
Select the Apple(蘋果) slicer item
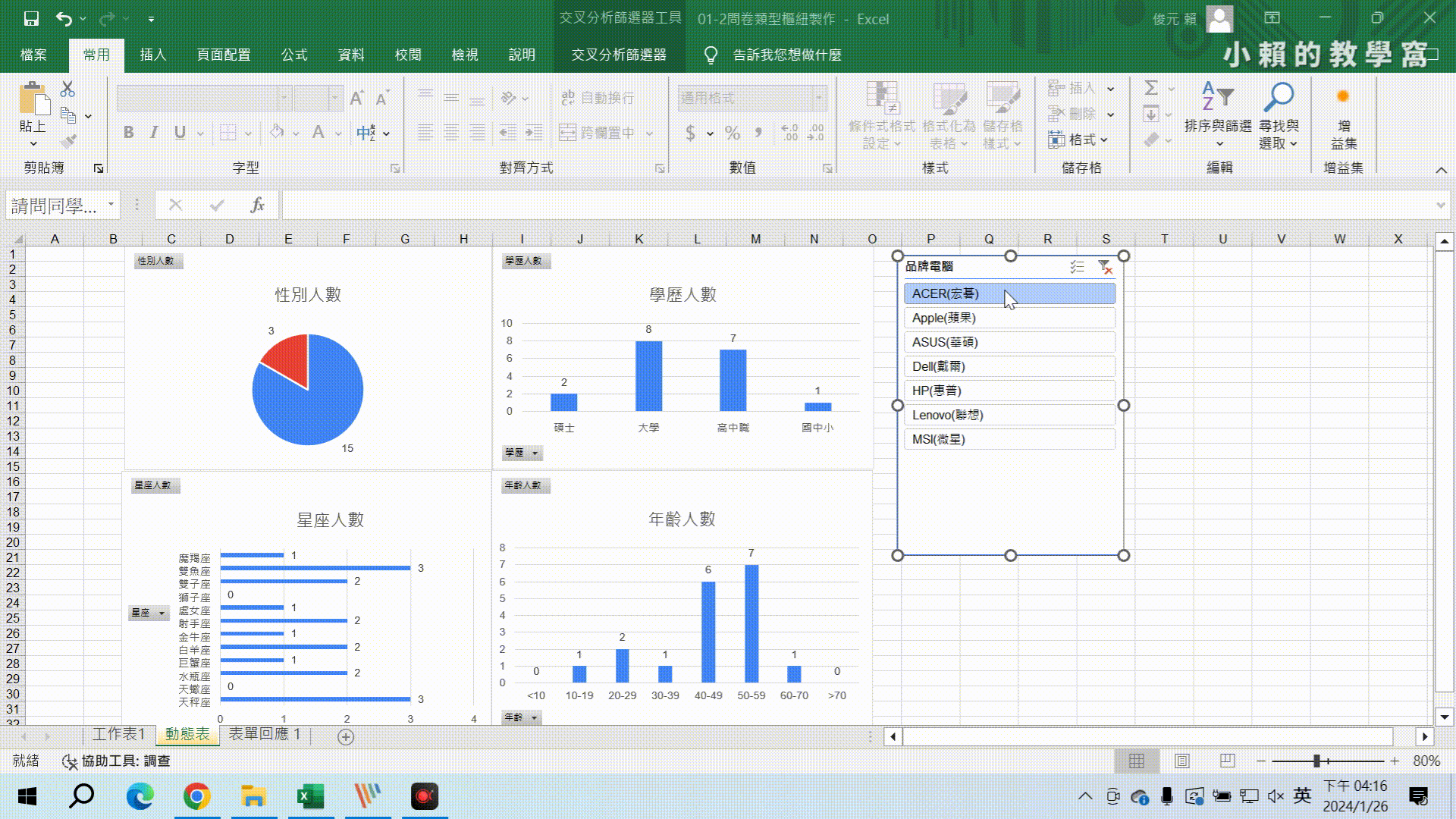tap(1009, 318)
